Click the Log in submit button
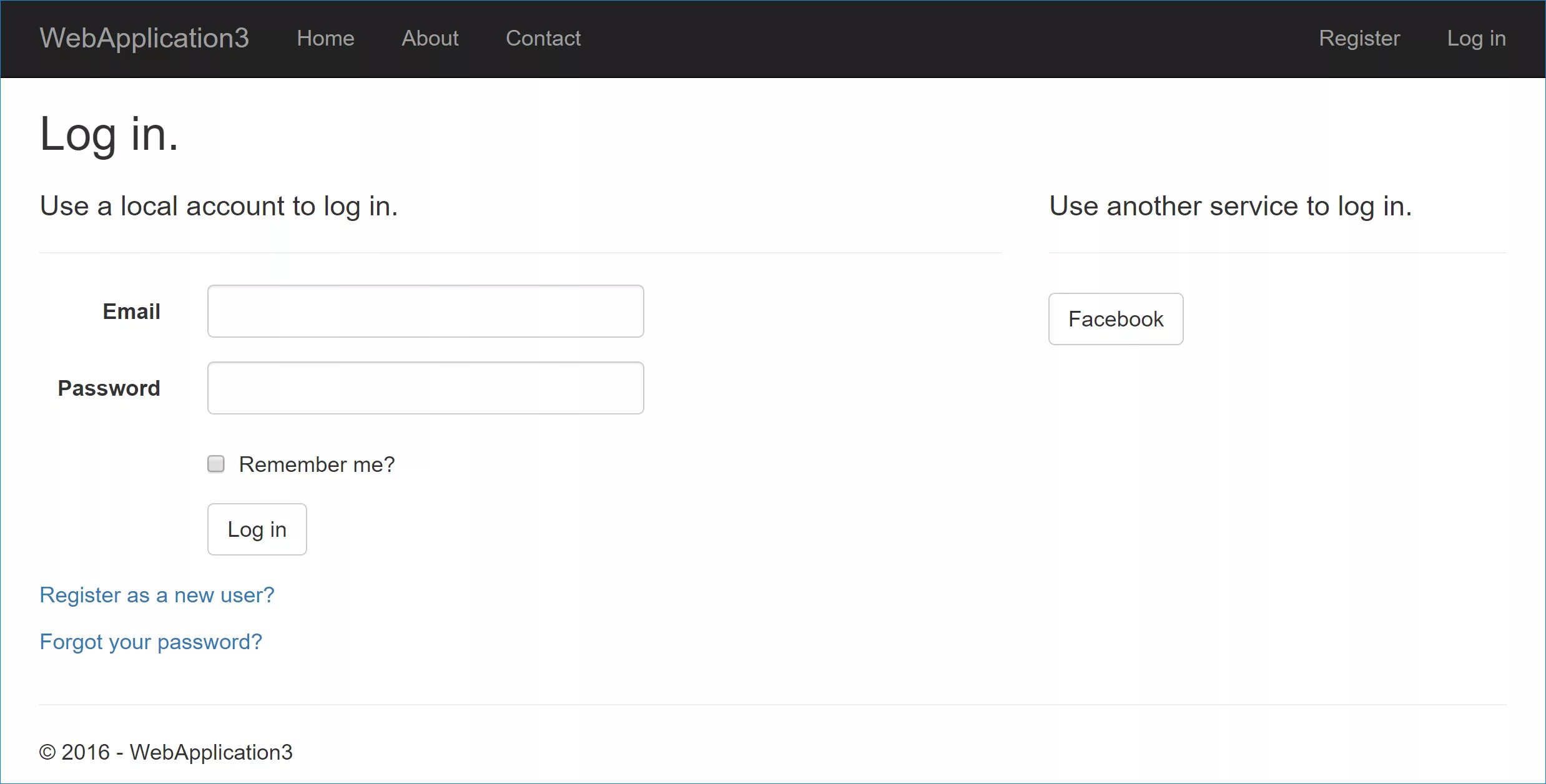This screenshot has height=784, width=1546. tap(257, 529)
